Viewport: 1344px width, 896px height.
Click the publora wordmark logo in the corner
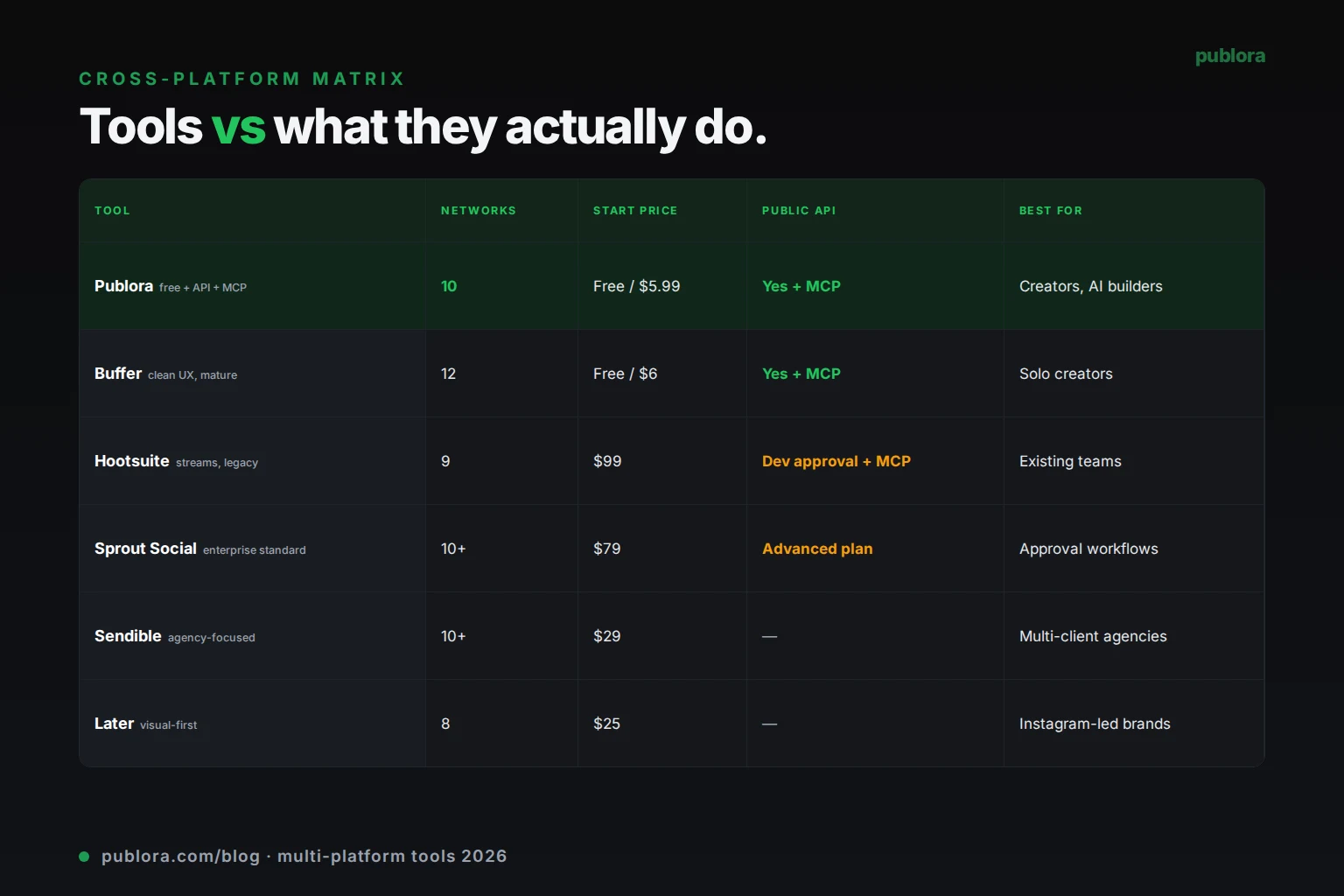click(x=1230, y=56)
